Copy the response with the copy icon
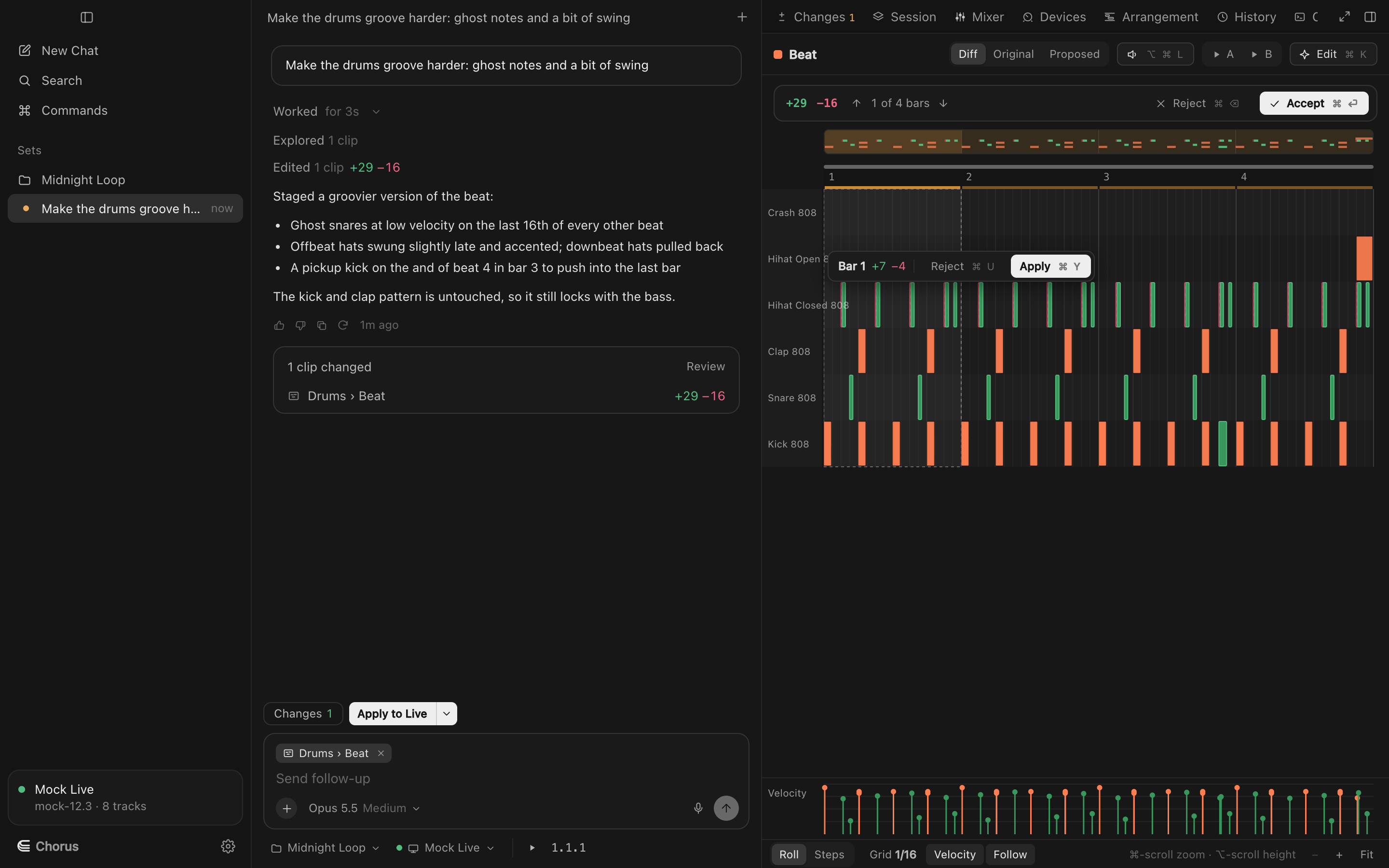 click(x=321, y=325)
